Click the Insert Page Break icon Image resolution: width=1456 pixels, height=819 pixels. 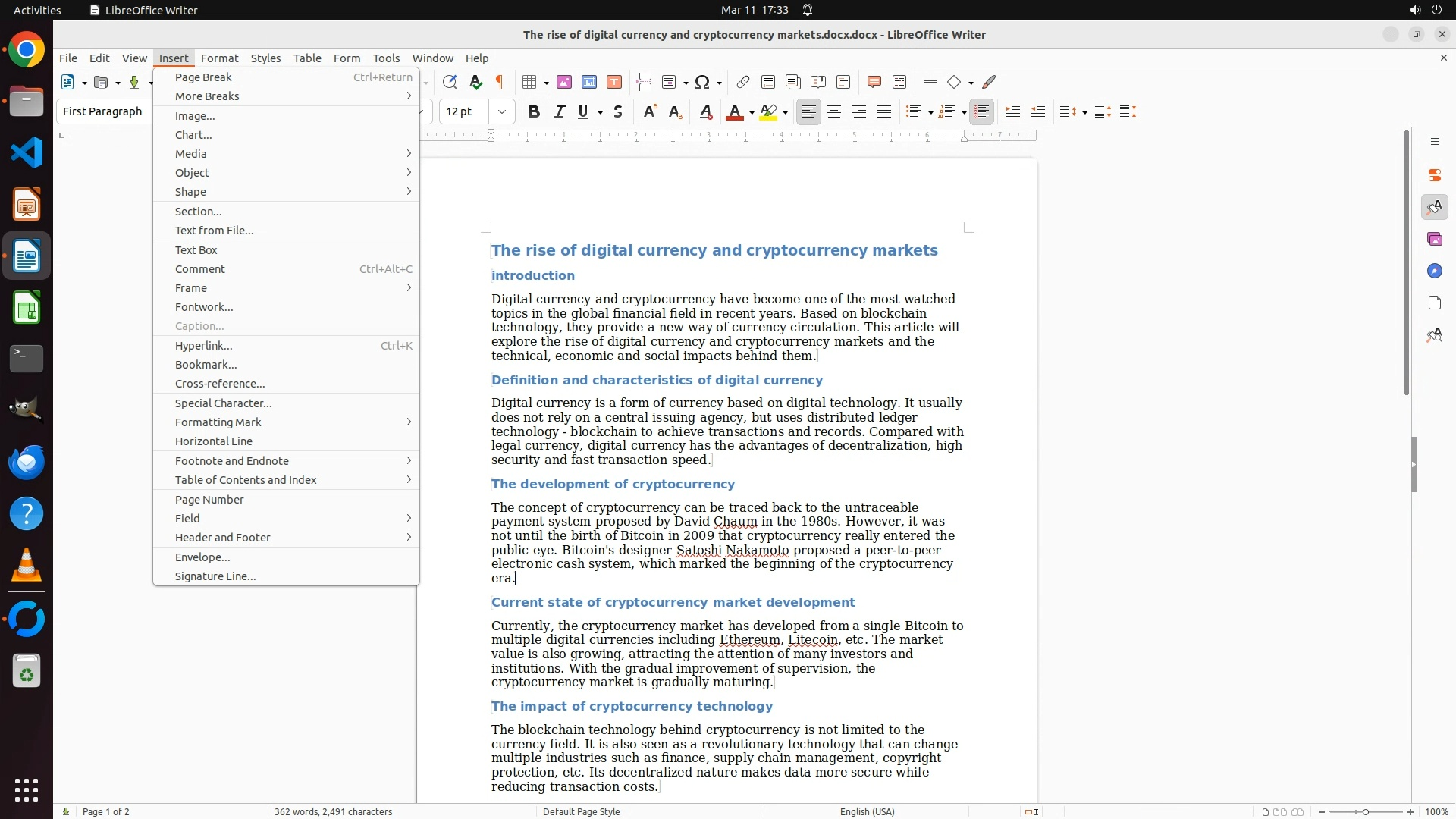[x=645, y=82]
